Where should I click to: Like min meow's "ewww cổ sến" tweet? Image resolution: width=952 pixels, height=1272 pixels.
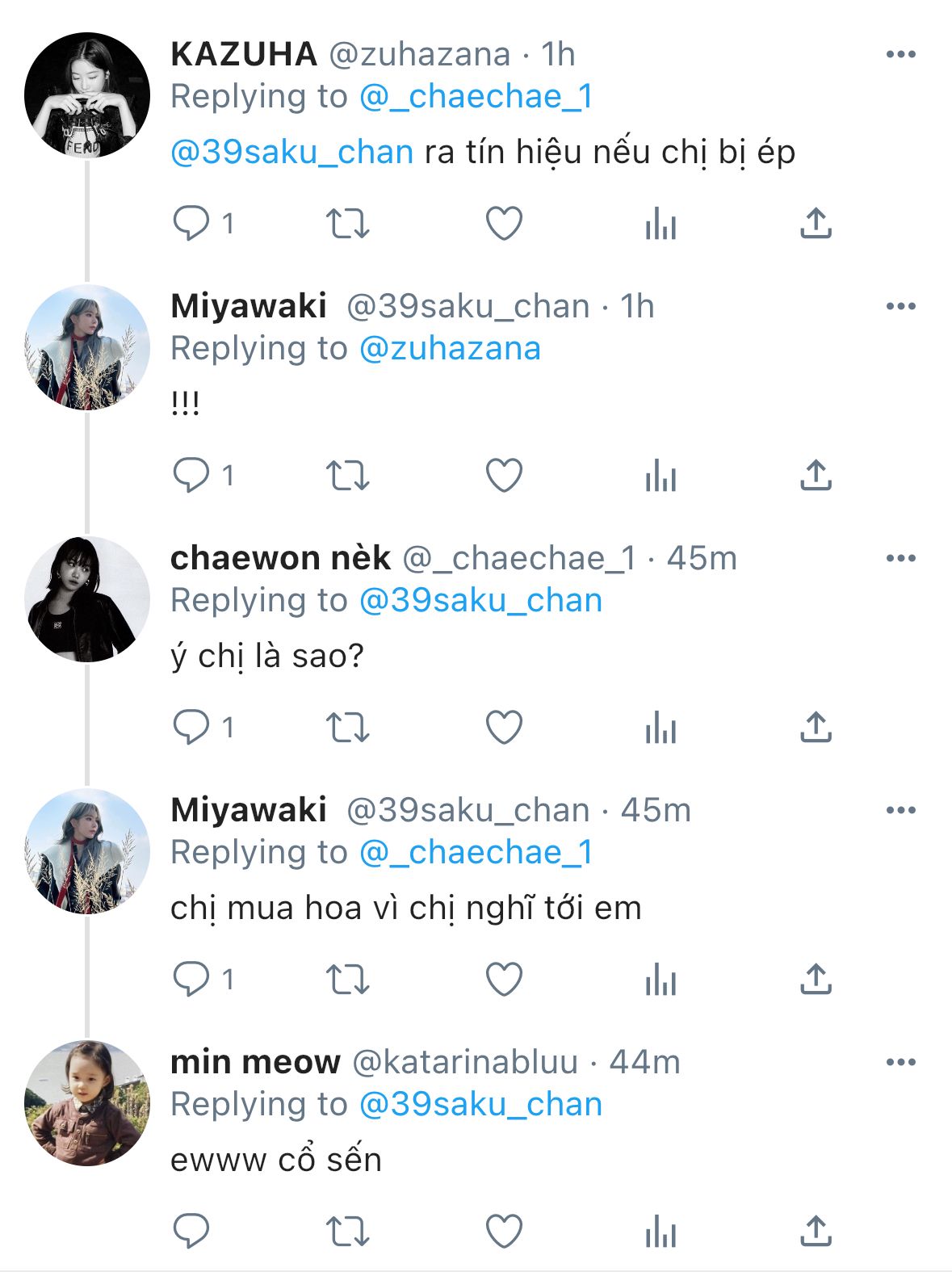[504, 1232]
